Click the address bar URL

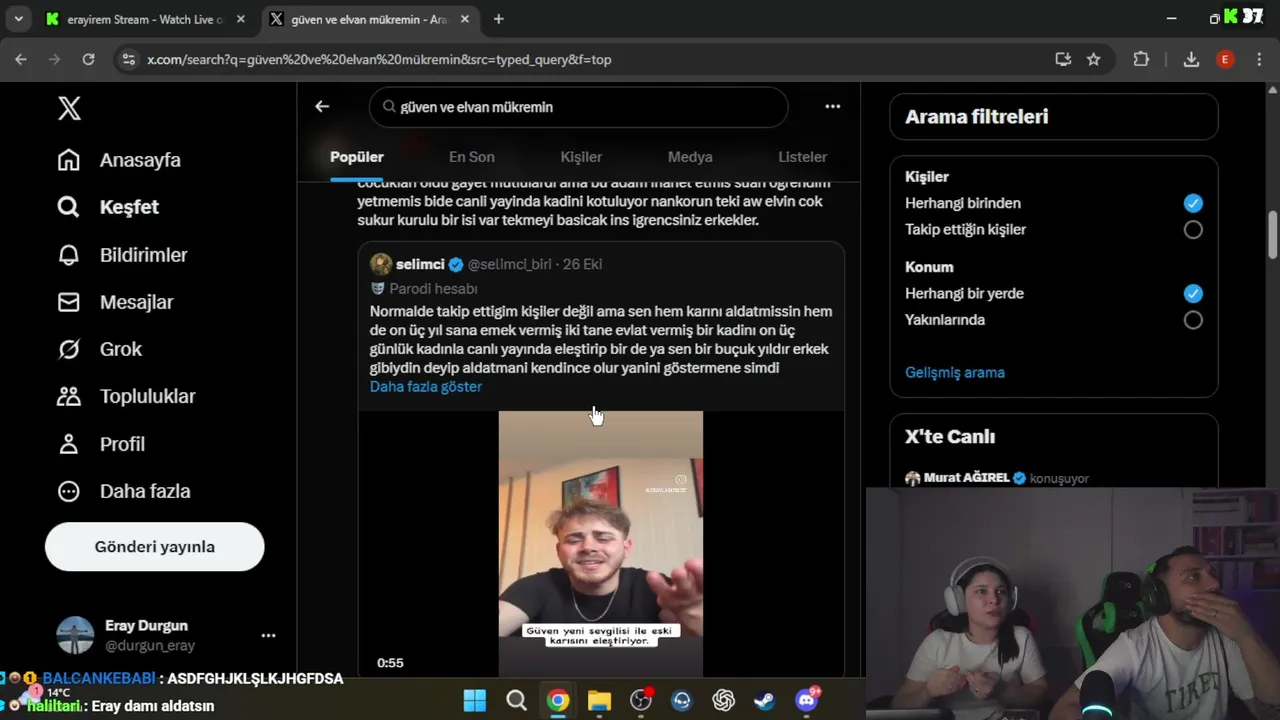coord(379,60)
